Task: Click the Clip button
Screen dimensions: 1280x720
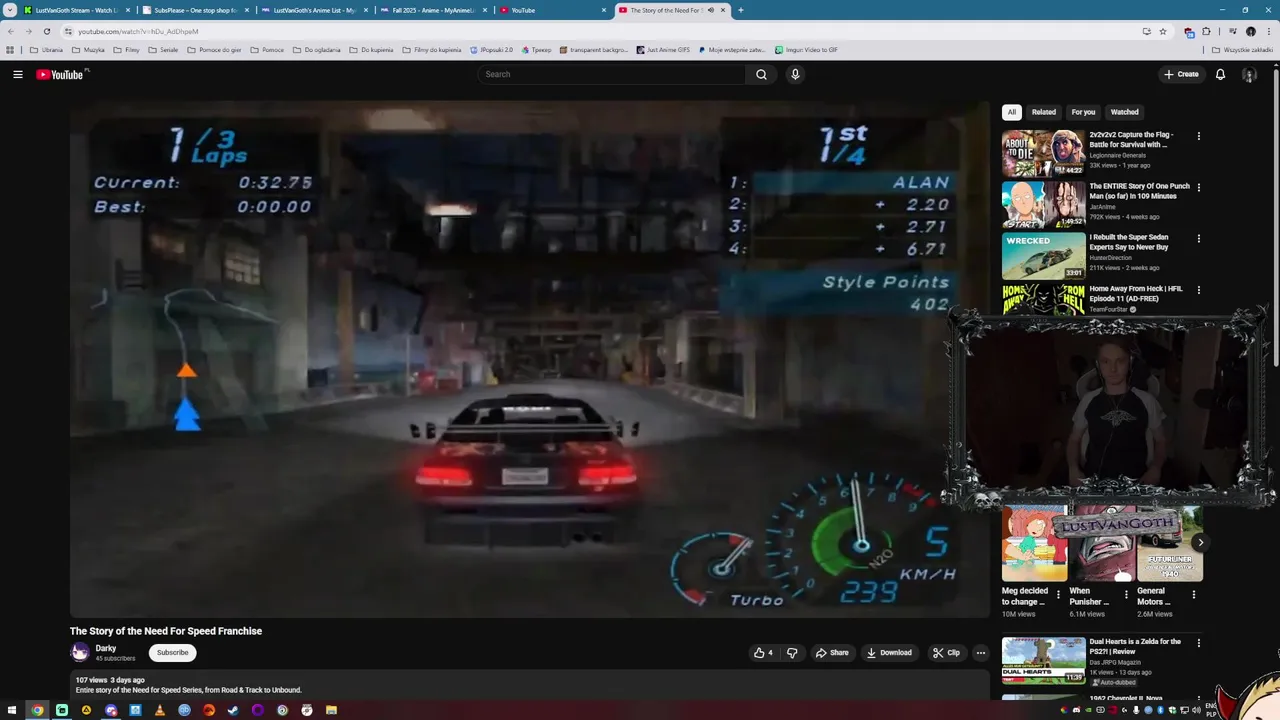Action: click(x=946, y=653)
